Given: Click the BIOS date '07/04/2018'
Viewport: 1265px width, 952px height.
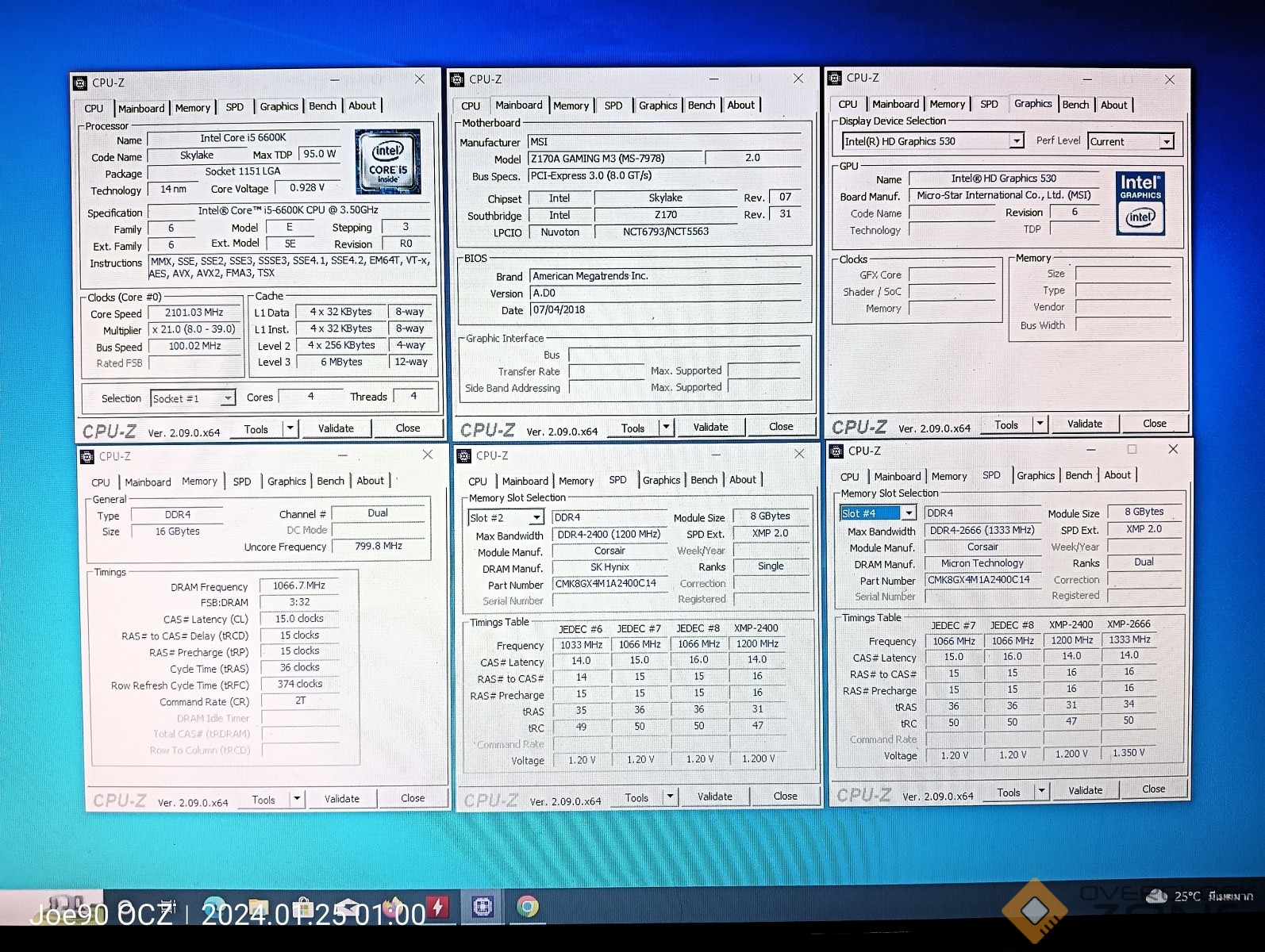Looking at the screenshot, I should pos(665,310).
